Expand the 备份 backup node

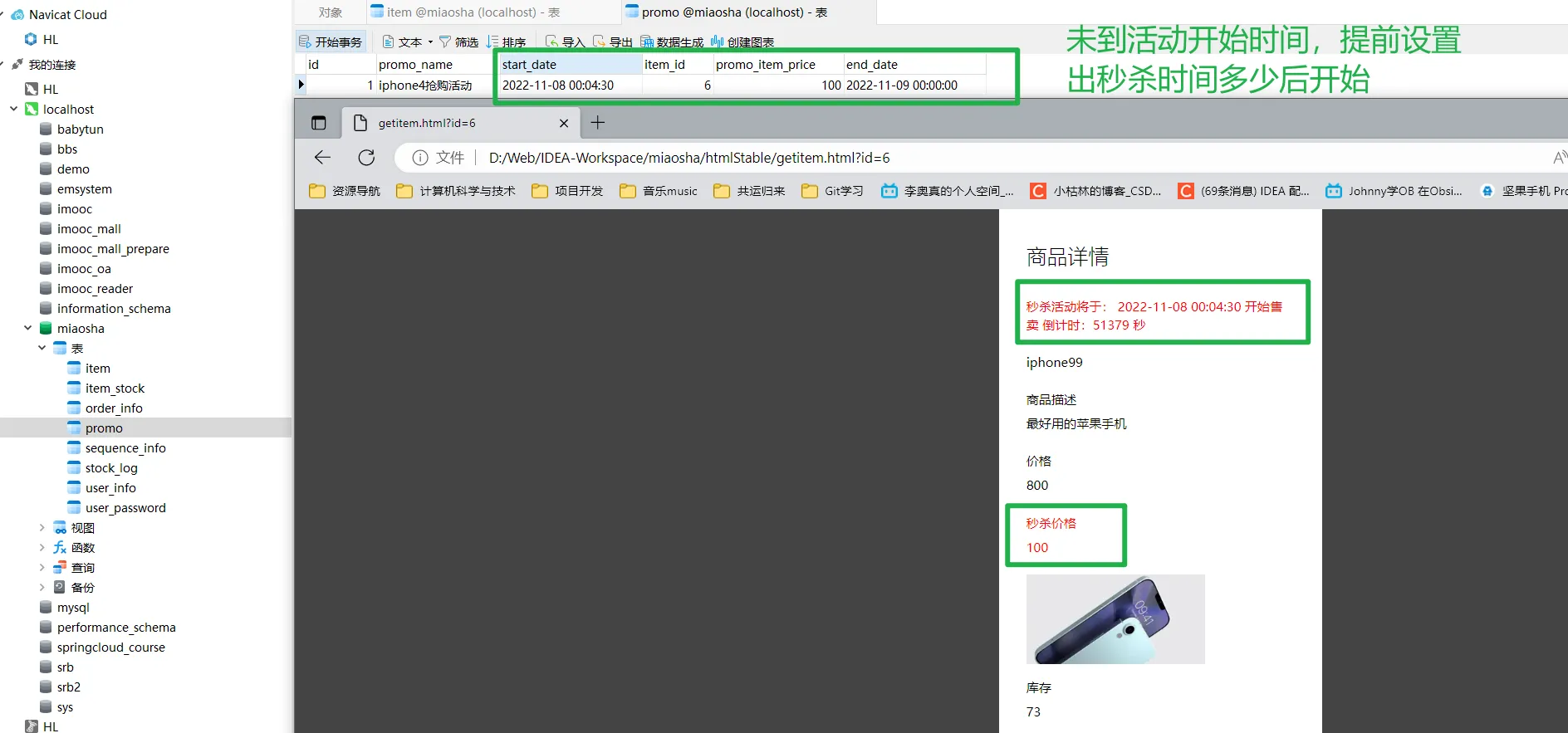pos(42,588)
